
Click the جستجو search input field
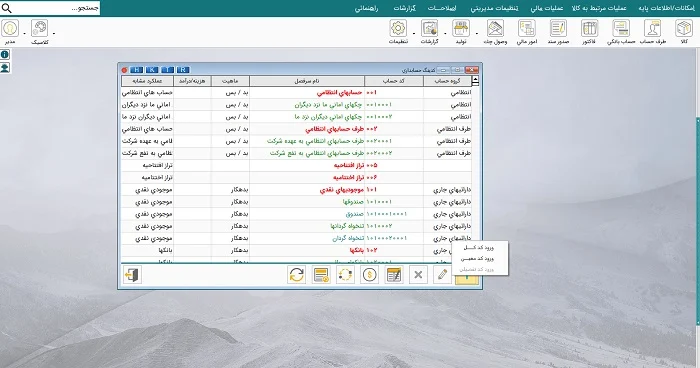[x=50, y=8]
